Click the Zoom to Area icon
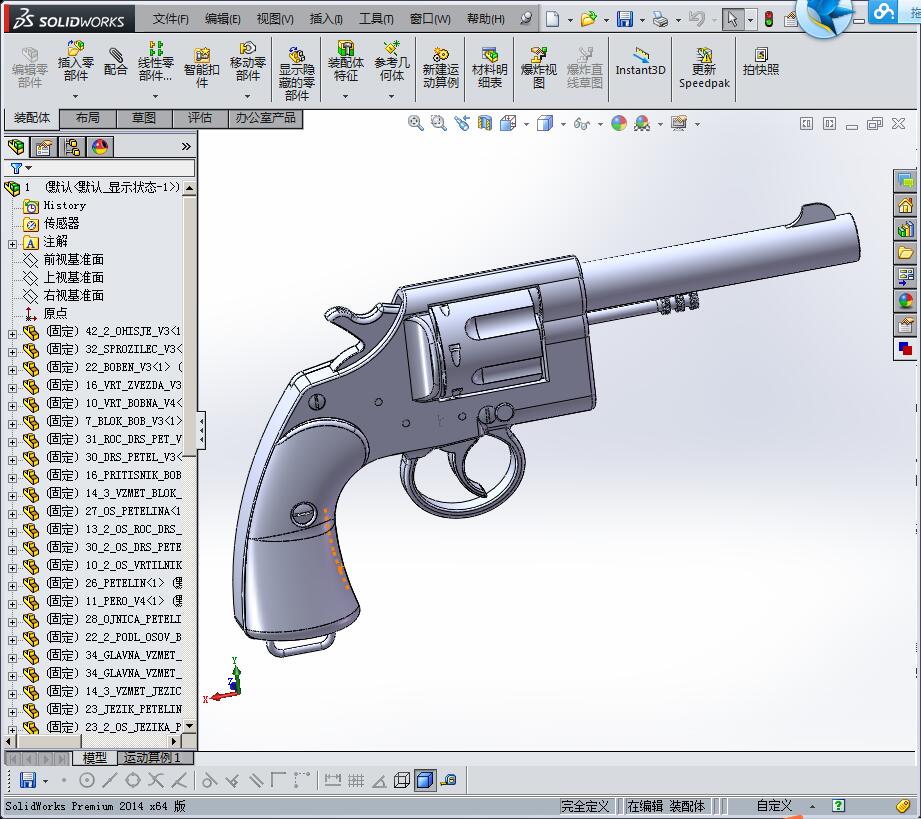 click(438, 123)
